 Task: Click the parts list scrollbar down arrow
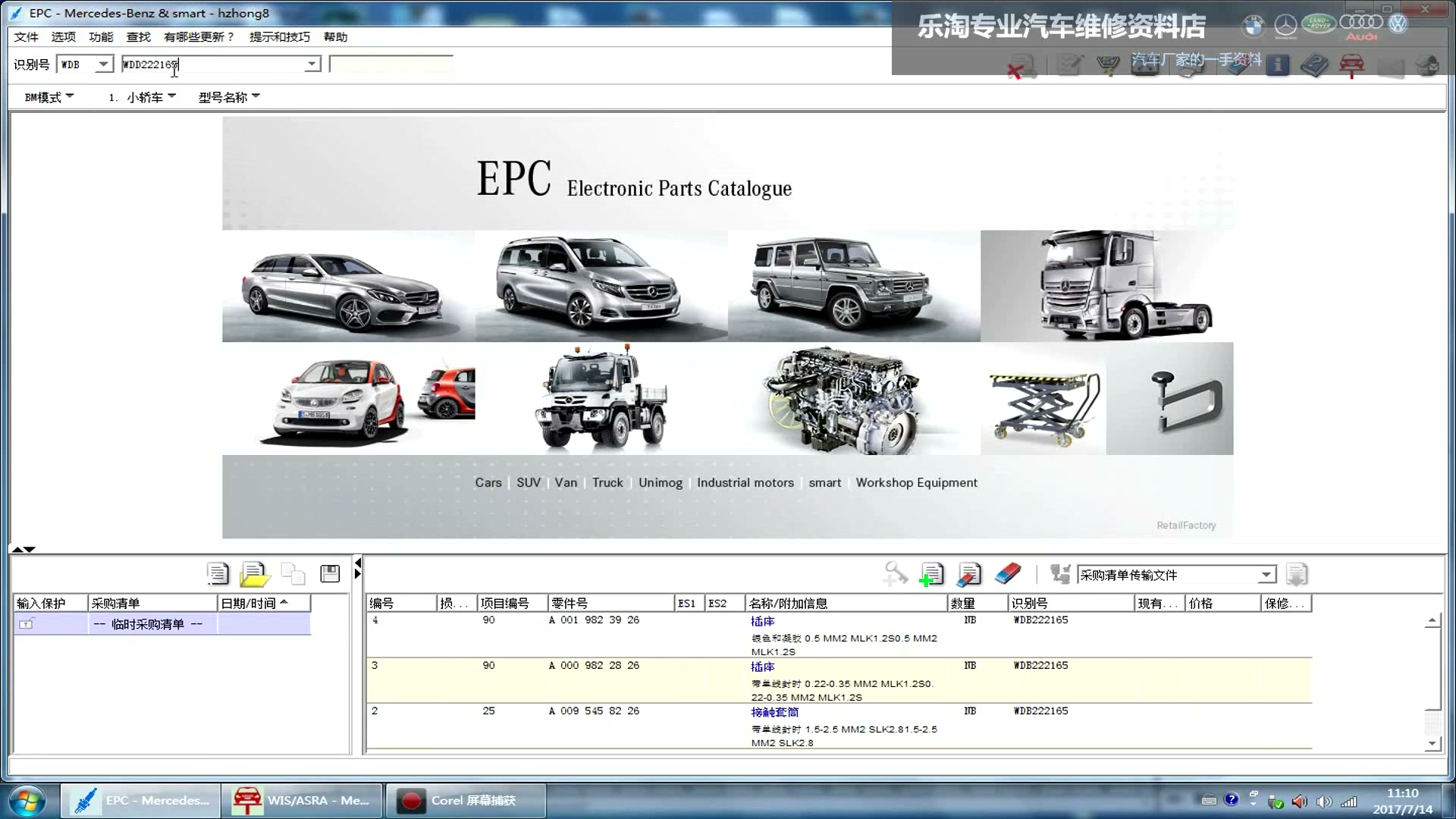coord(1432,743)
